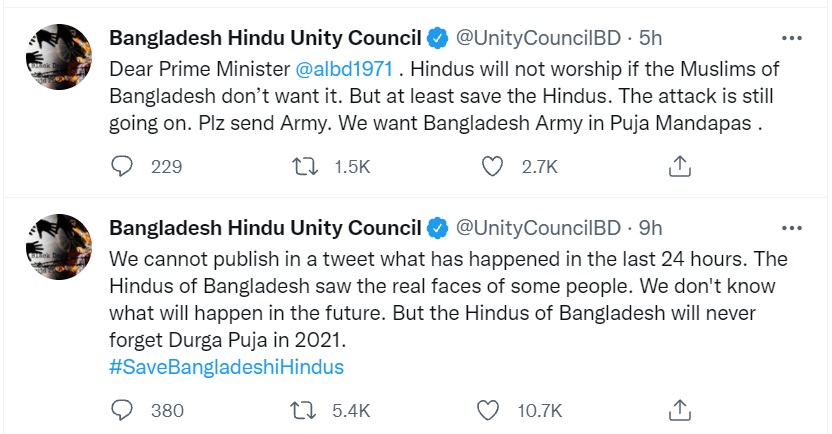The width and height of the screenshot is (832, 434).
Task: Open more options on the 5h tweet
Action: (791, 38)
